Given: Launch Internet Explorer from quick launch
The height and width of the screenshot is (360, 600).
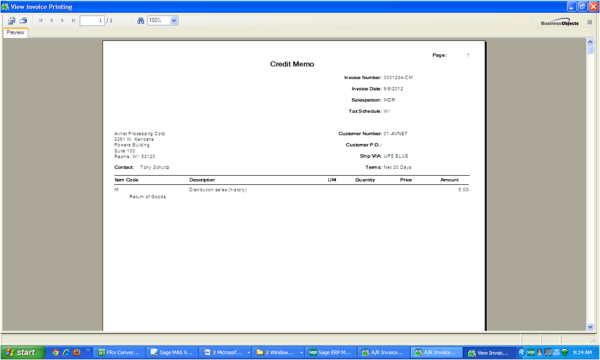Looking at the screenshot, I should (x=66, y=352).
